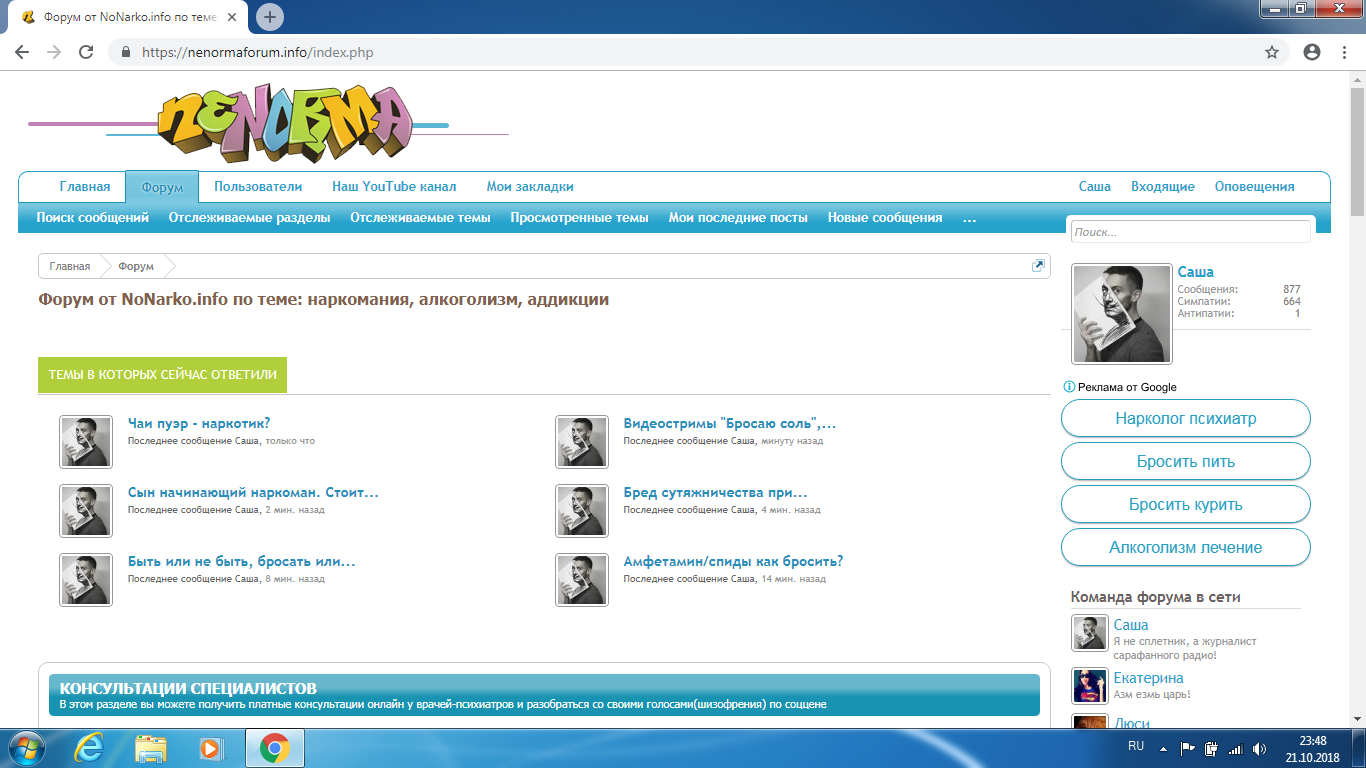
Task: Click into the Поиск search field
Action: point(1190,232)
